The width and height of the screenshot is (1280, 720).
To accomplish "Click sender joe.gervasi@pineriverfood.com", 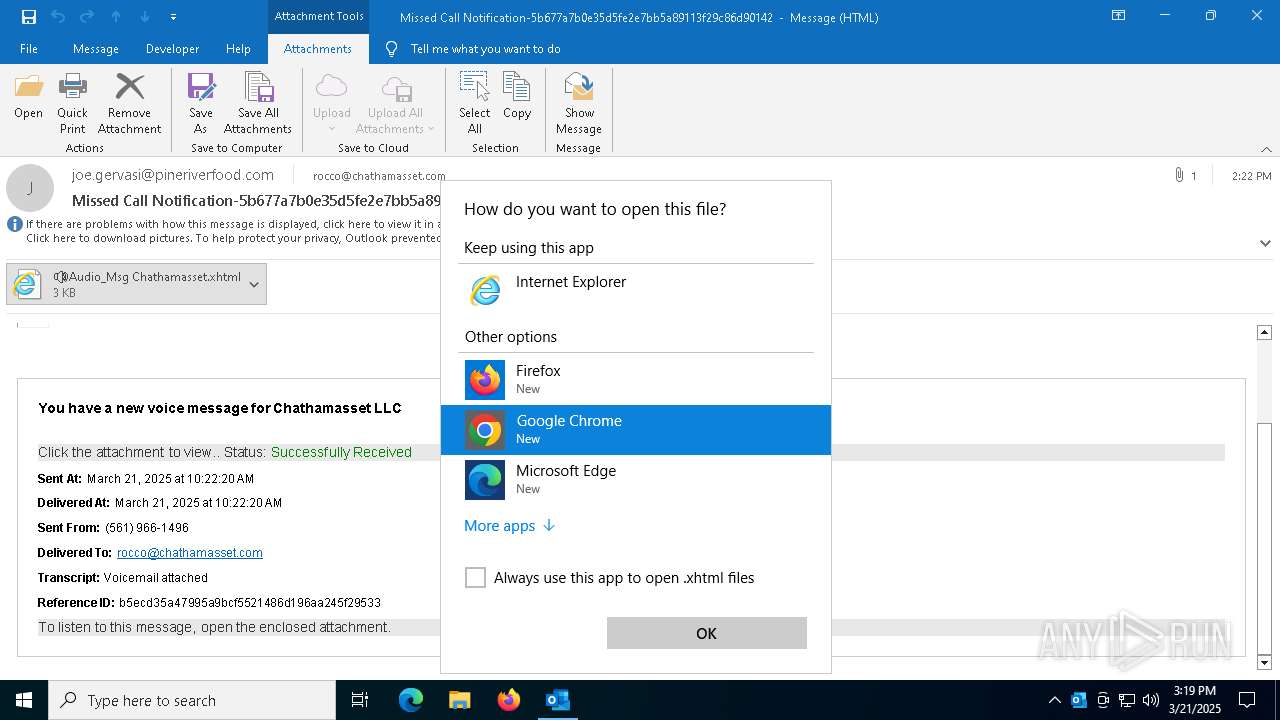I will pos(172,175).
